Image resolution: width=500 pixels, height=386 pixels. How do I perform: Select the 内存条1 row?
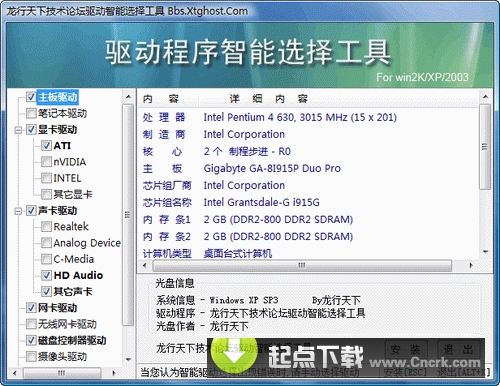pos(308,219)
